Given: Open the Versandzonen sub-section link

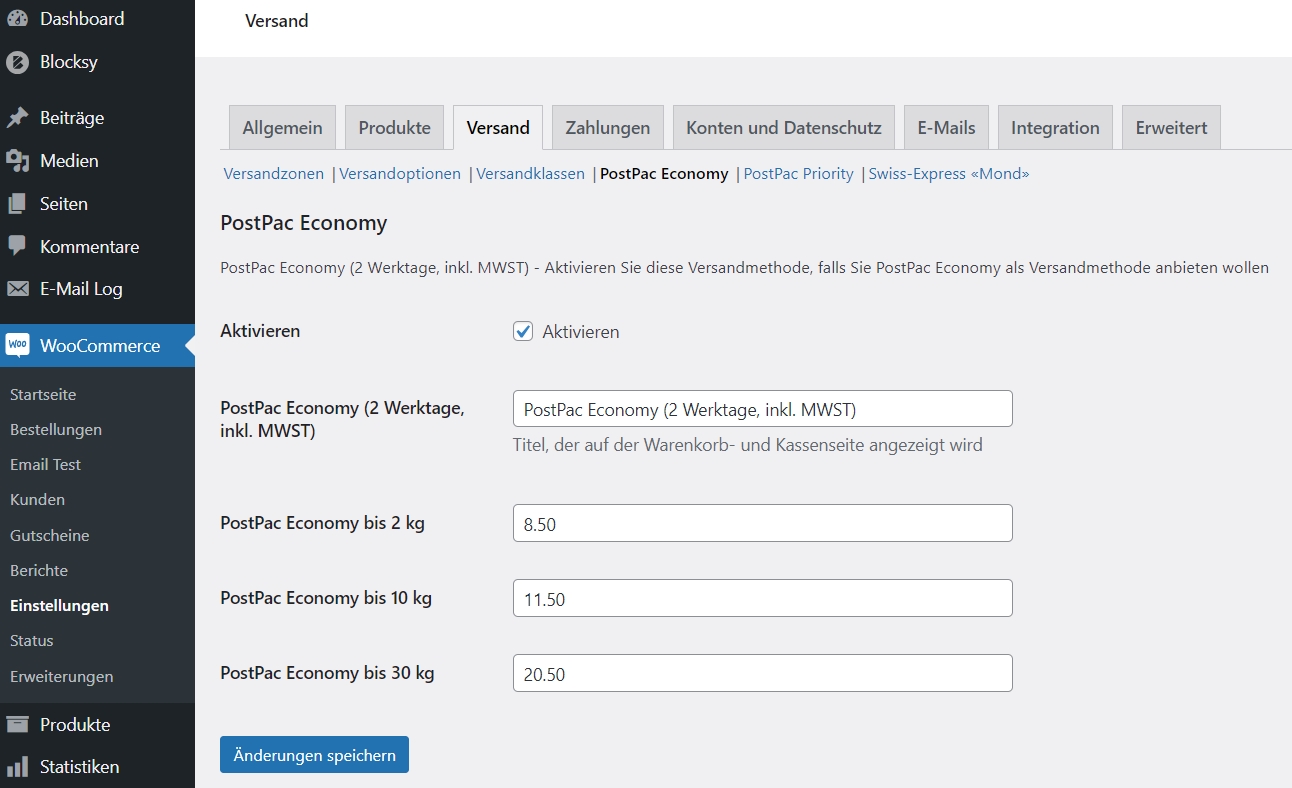Looking at the screenshot, I should pyautogui.click(x=274, y=174).
